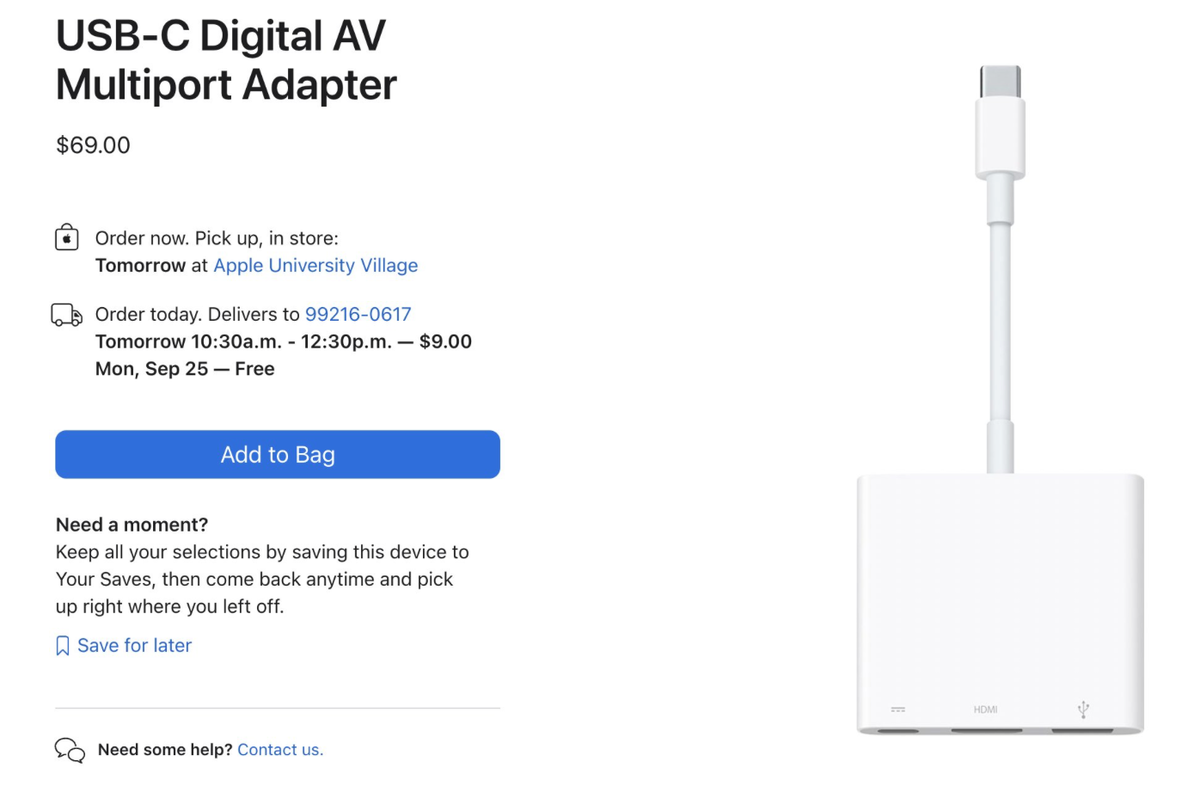Change the delivery ZIP code 99216-0617
This screenshot has width=1200, height=786.
(358, 314)
